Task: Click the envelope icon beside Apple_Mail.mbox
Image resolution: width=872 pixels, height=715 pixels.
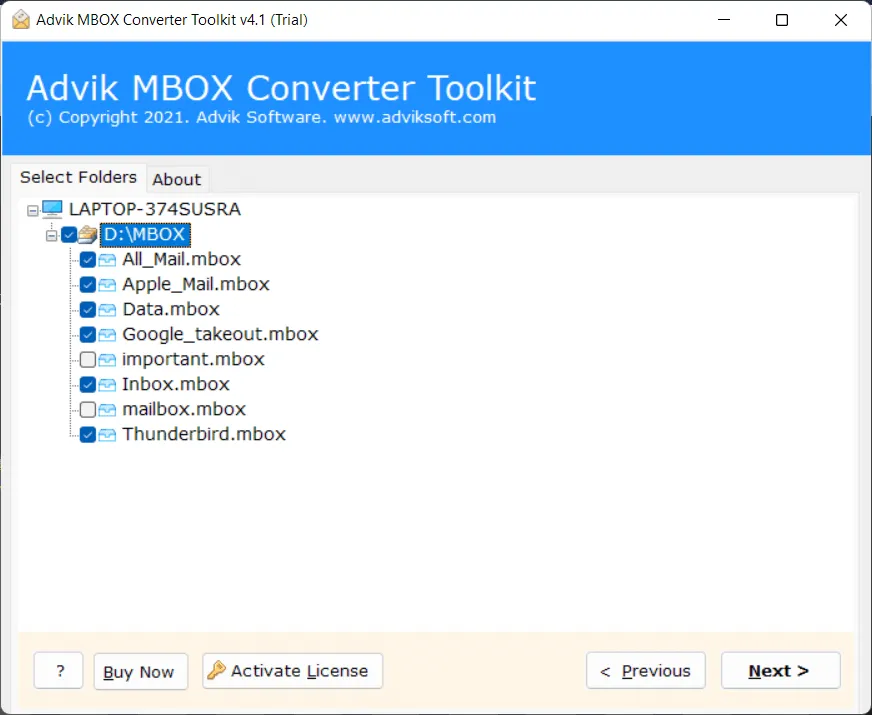Action: 106,284
